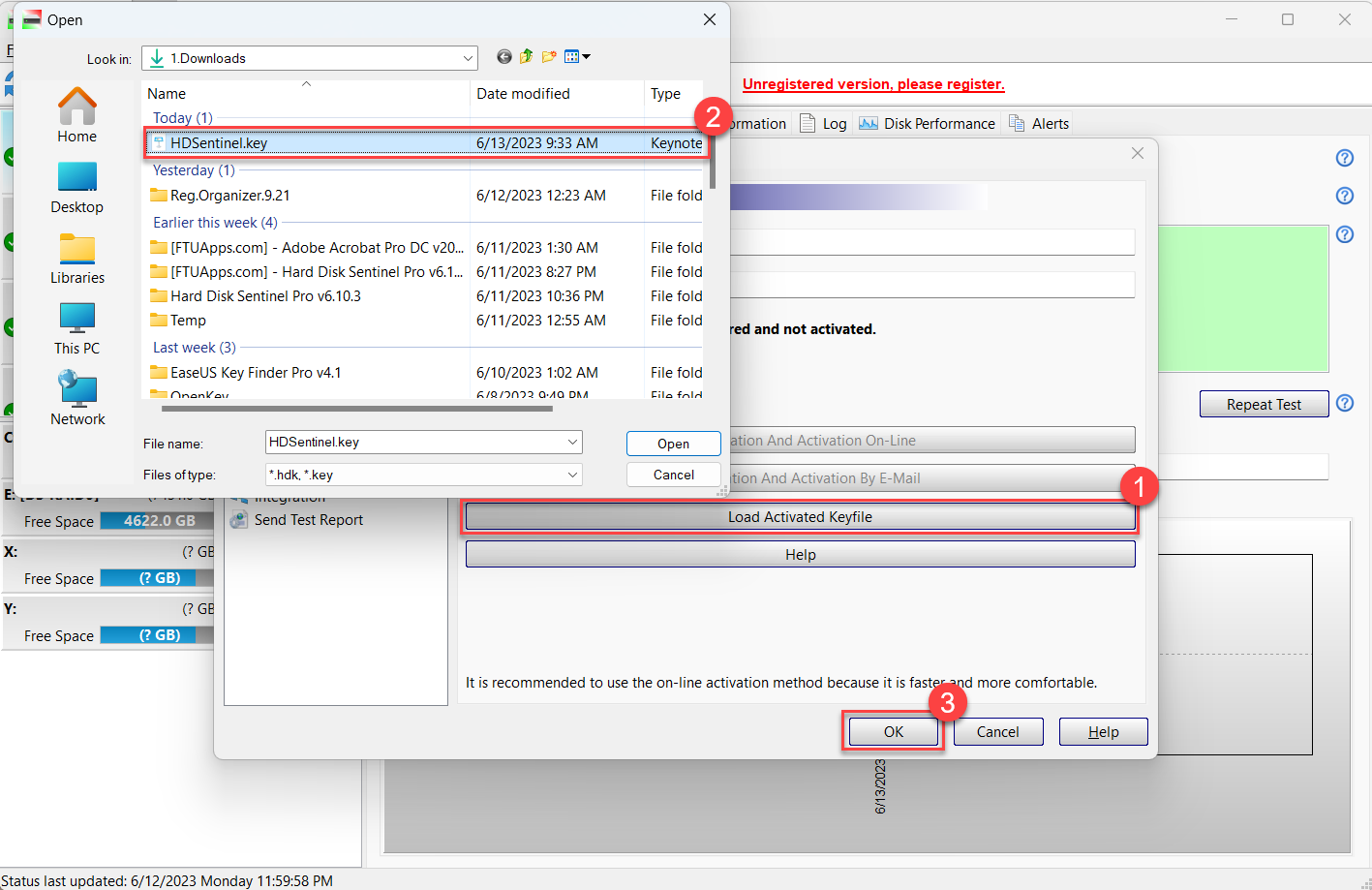The width and height of the screenshot is (1372, 890).
Task: Click Load Activated Keyfile button
Action: click(800, 517)
